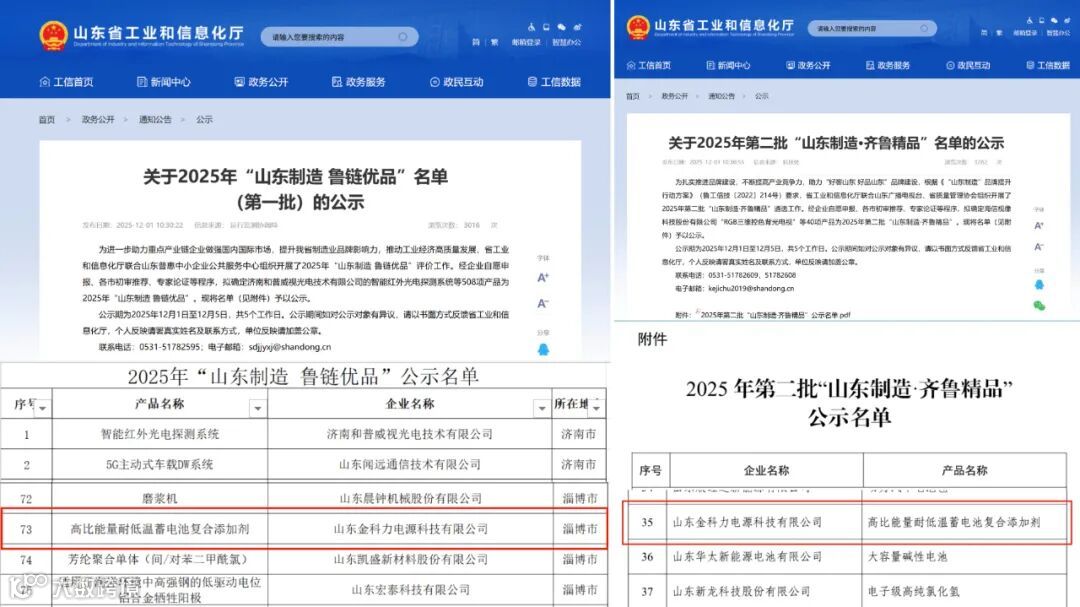Click 智慧办公 link on left page

click(x=567, y=43)
